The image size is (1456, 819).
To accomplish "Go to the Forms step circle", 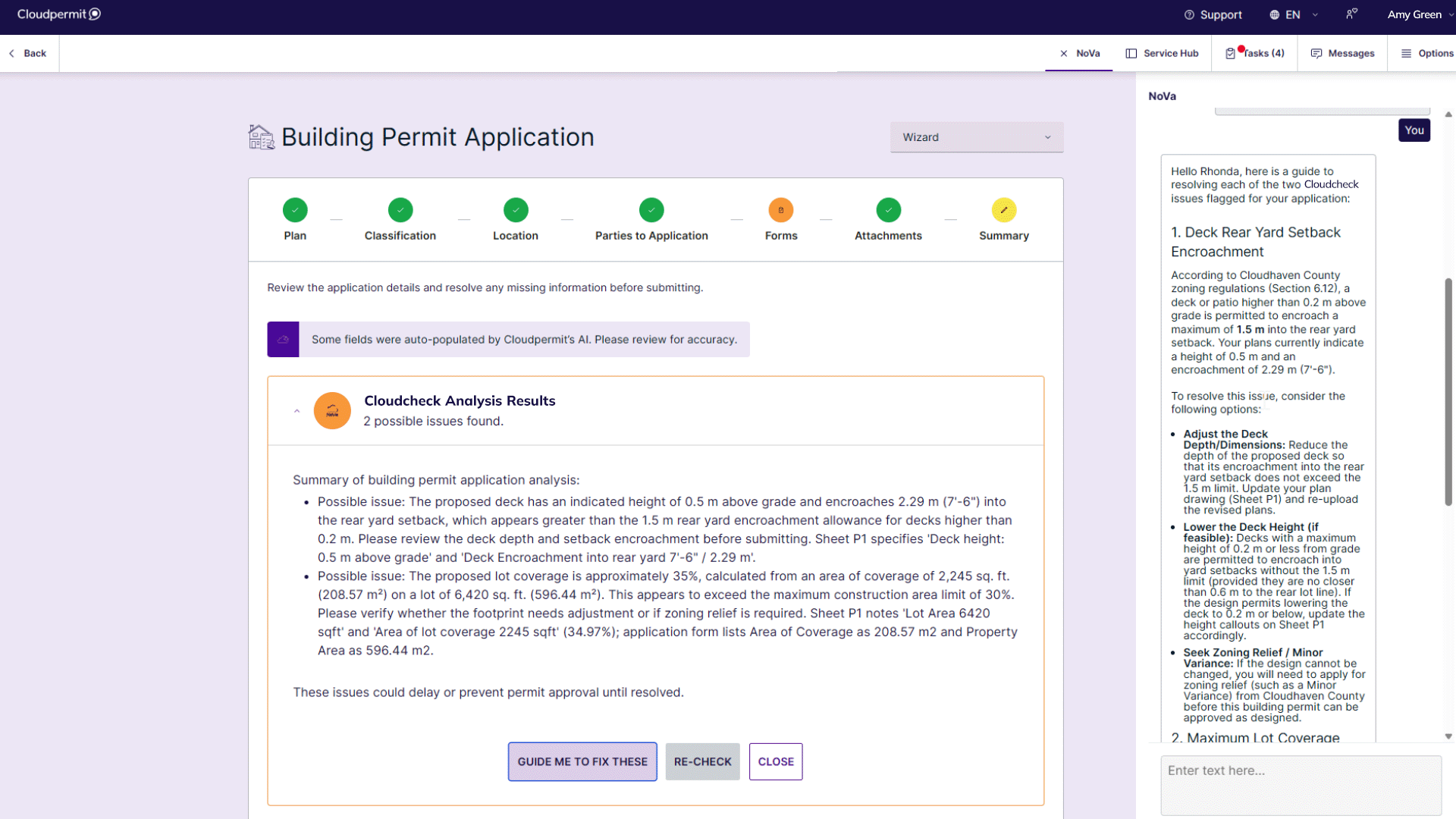I will pyautogui.click(x=781, y=210).
